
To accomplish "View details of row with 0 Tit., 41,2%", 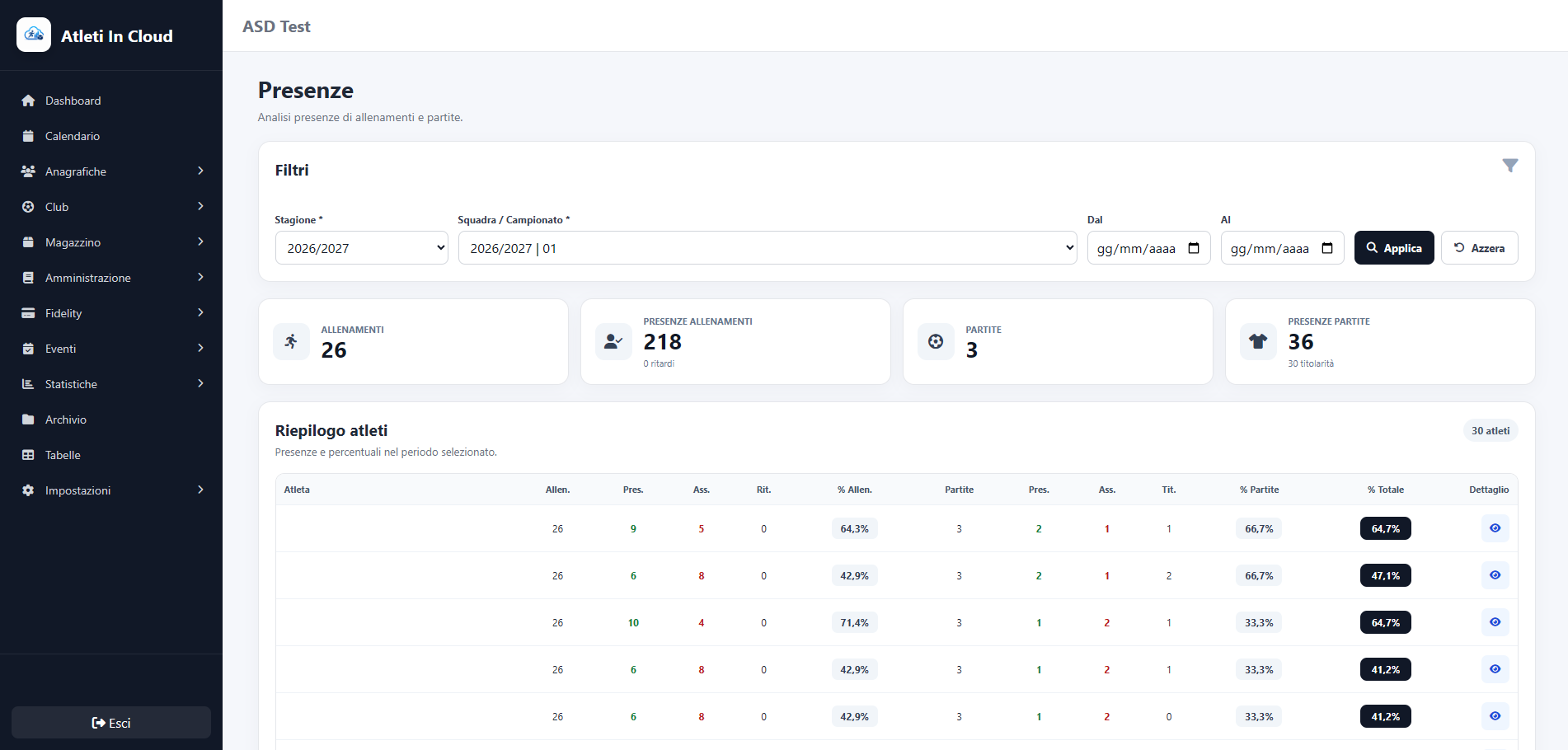I will [x=1495, y=716].
